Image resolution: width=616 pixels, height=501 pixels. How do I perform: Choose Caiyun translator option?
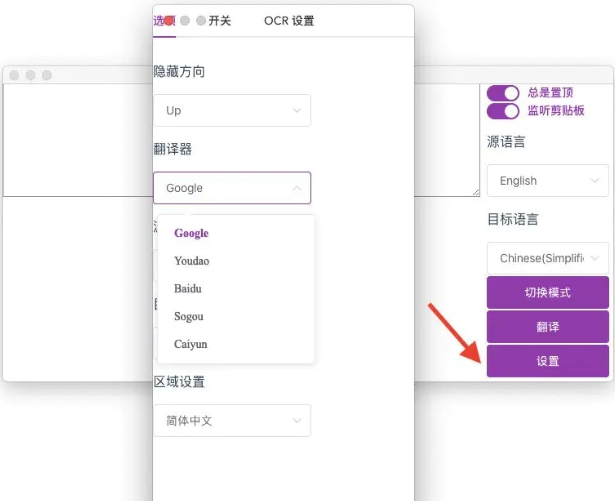[191, 344]
